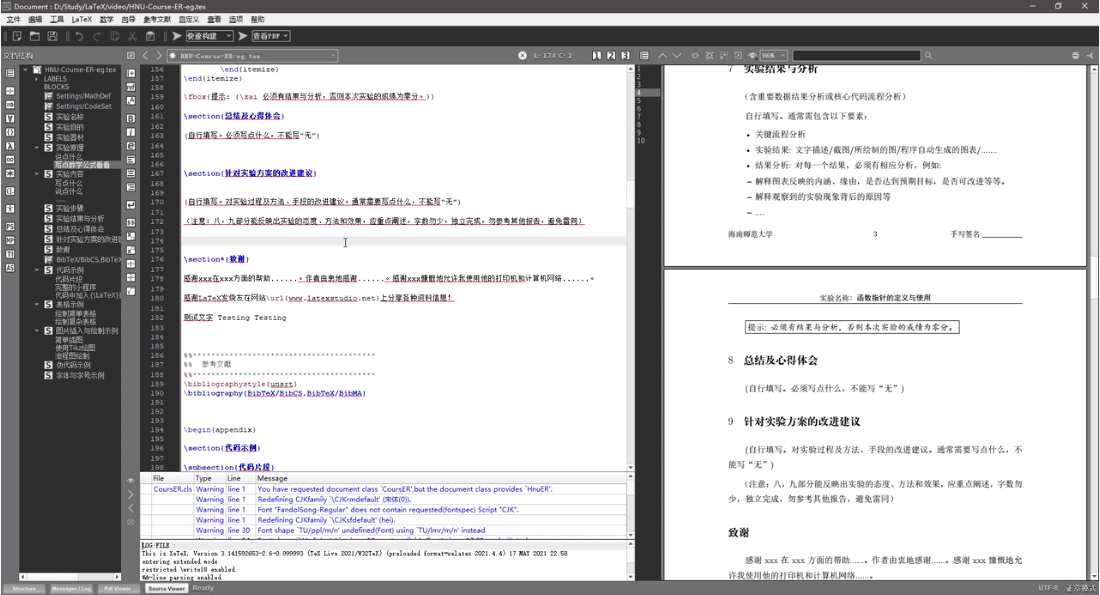The width and height of the screenshot is (1100, 595).
Task: Toggle PDF viewer eye icon
Action: click(752, 55)
